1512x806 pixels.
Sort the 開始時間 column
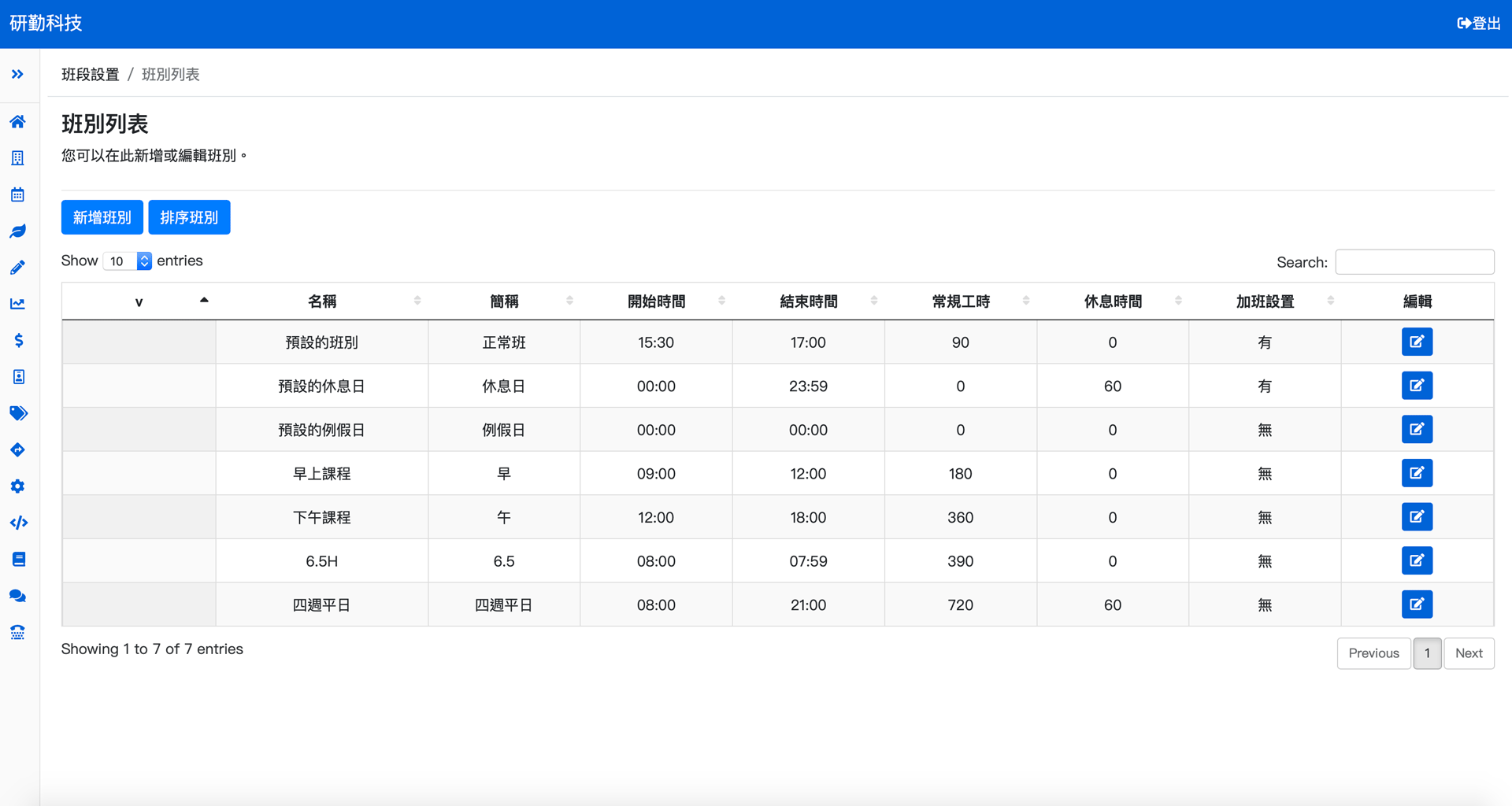click(x=657, y=301)
